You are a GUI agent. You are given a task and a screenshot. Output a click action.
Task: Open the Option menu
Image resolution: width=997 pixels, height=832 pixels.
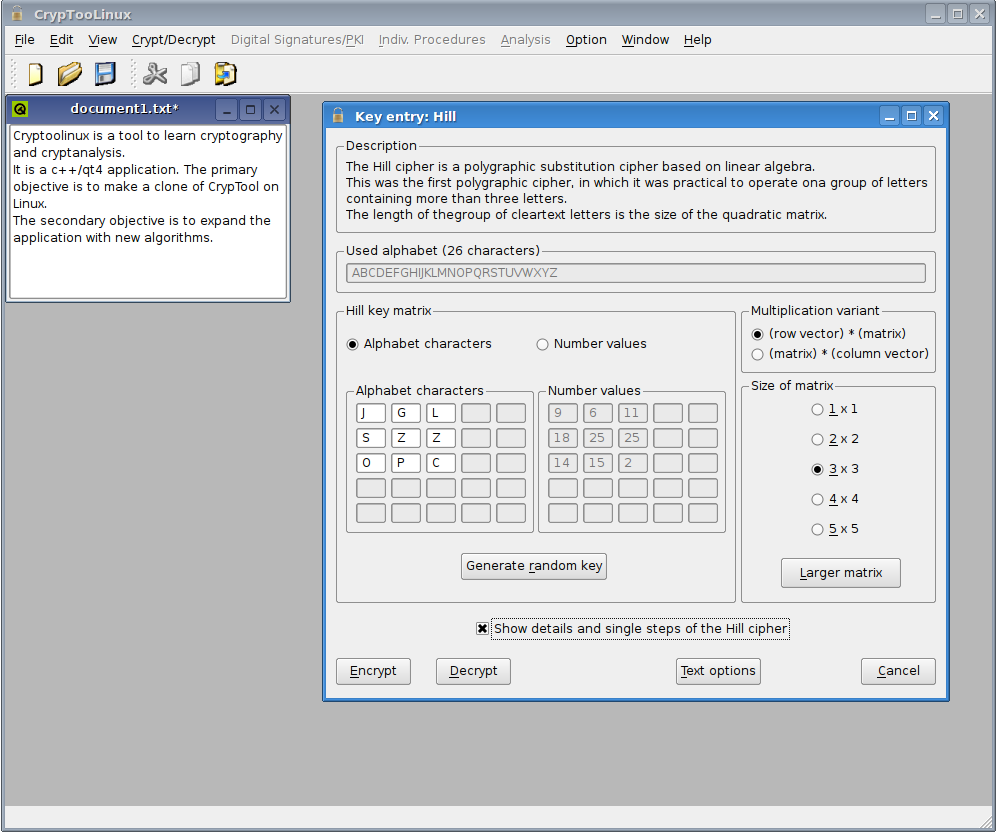click(x=586, y=39)
